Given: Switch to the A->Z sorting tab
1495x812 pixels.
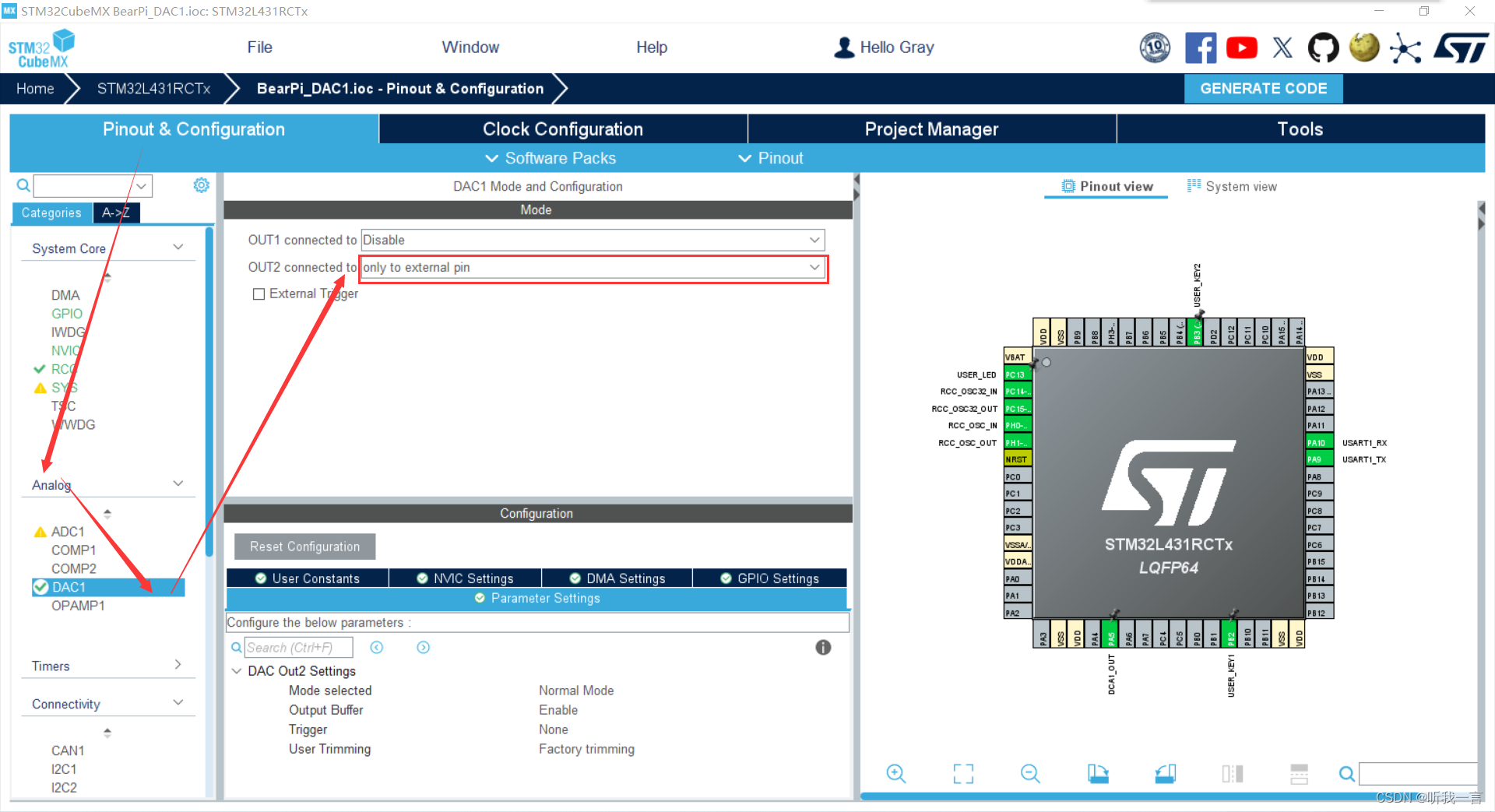Looking at the screenshot, I should pyautogui.click(x=116, y=213).
